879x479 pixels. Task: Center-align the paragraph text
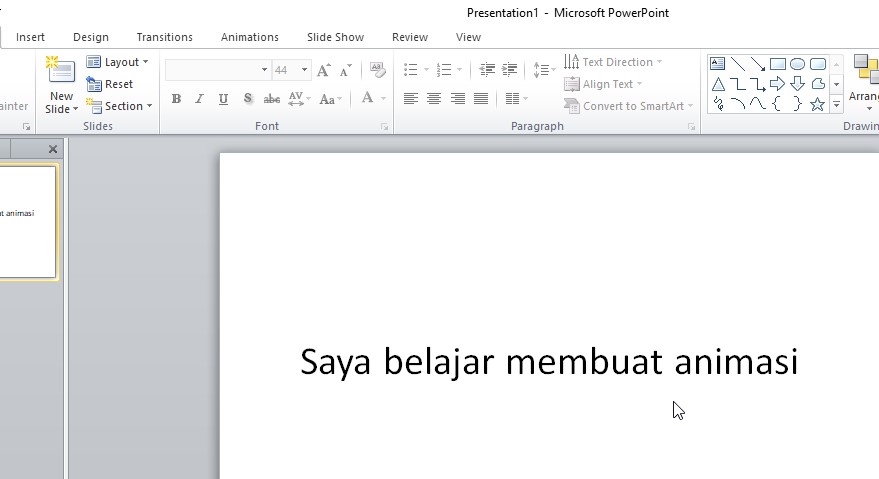pos(434,99)
